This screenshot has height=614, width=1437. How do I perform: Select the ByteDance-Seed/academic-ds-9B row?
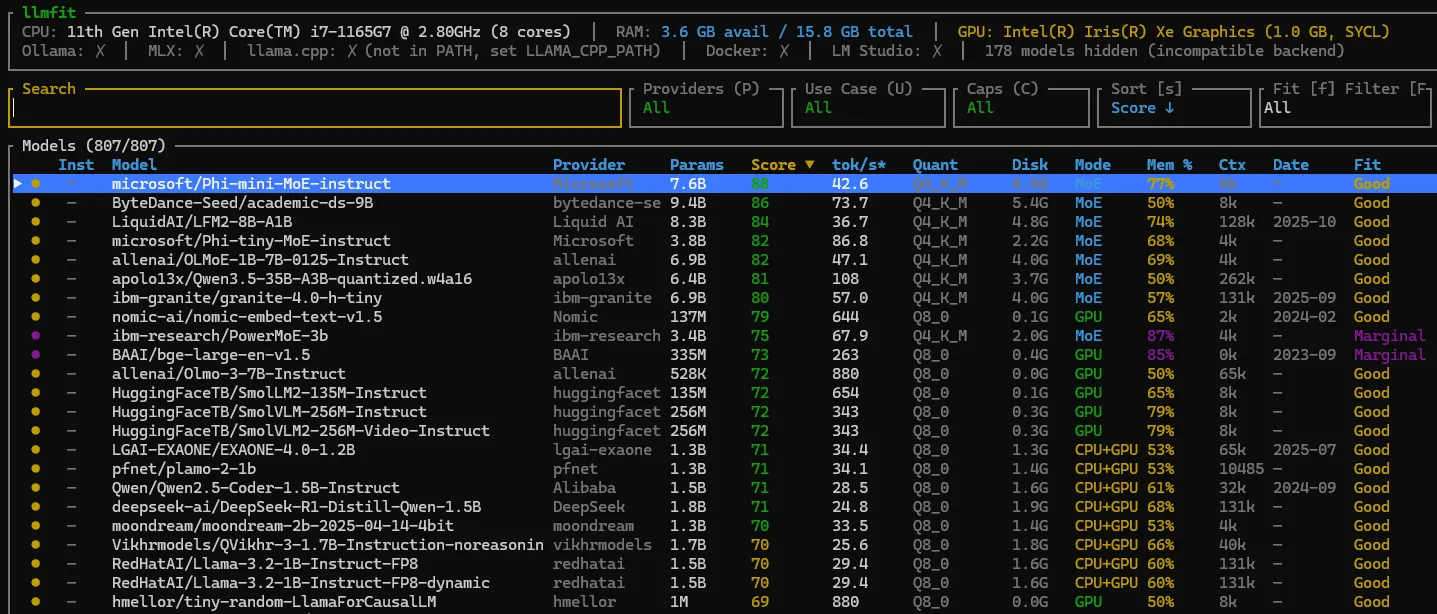[718, 203]
